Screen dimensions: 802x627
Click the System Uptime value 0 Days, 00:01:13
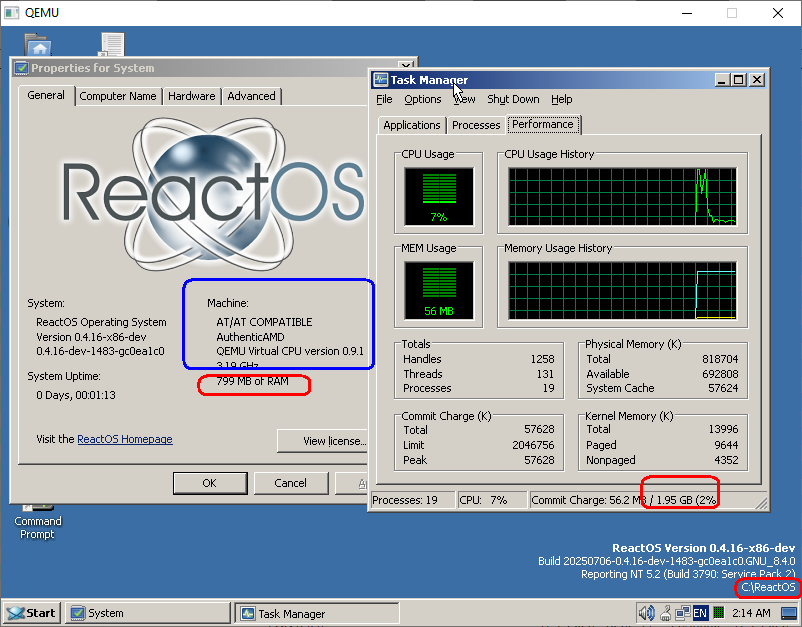[x=76, y=395]
